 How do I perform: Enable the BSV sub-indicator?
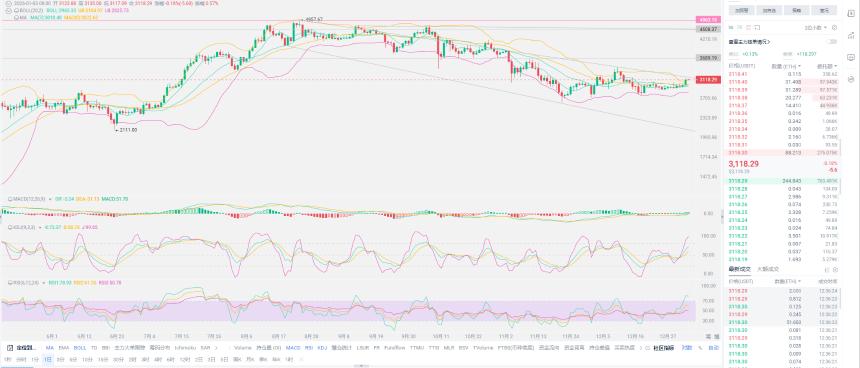(463, 347)
